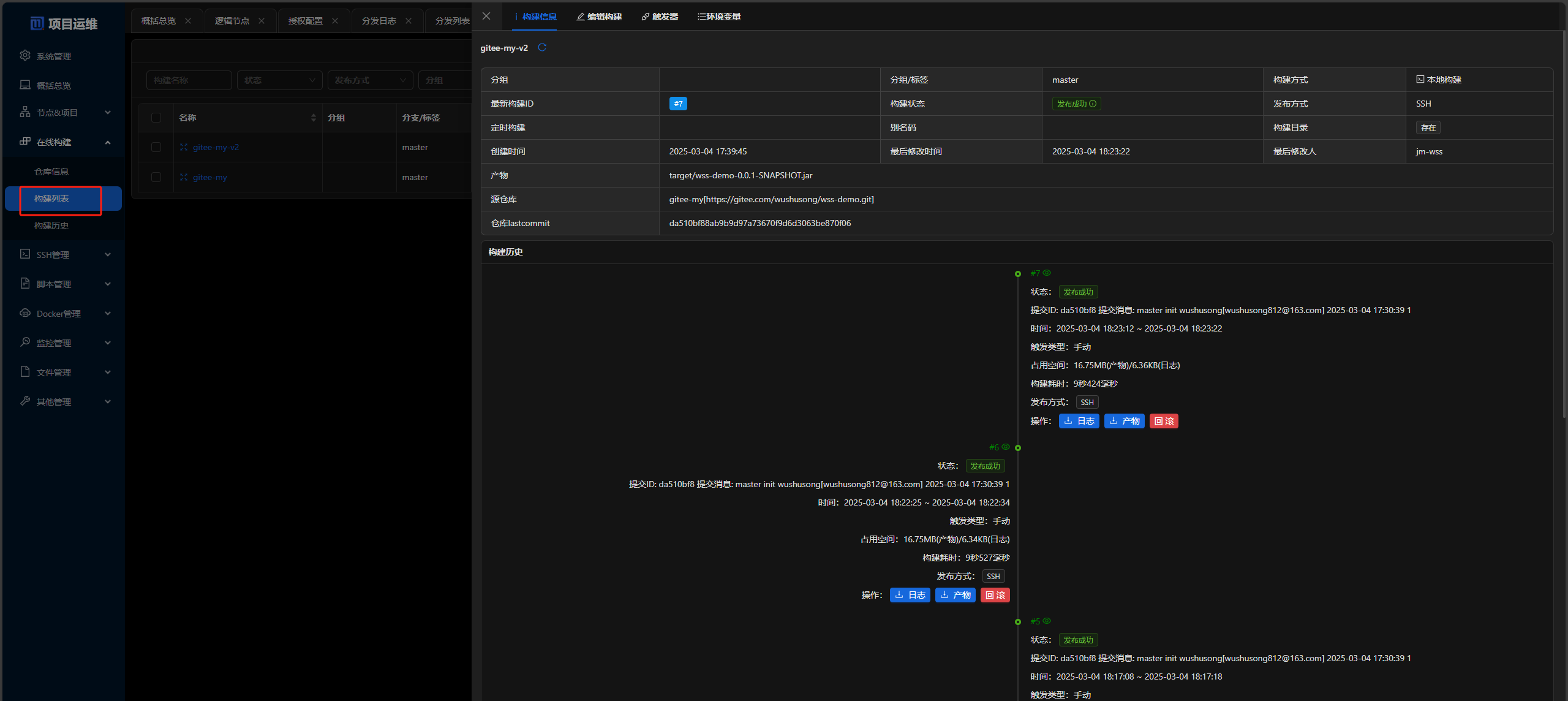Viewport: 1568px width, 701px height.
Task: Open the 状态 filter dropdown
Action: [x=279, y=80]
